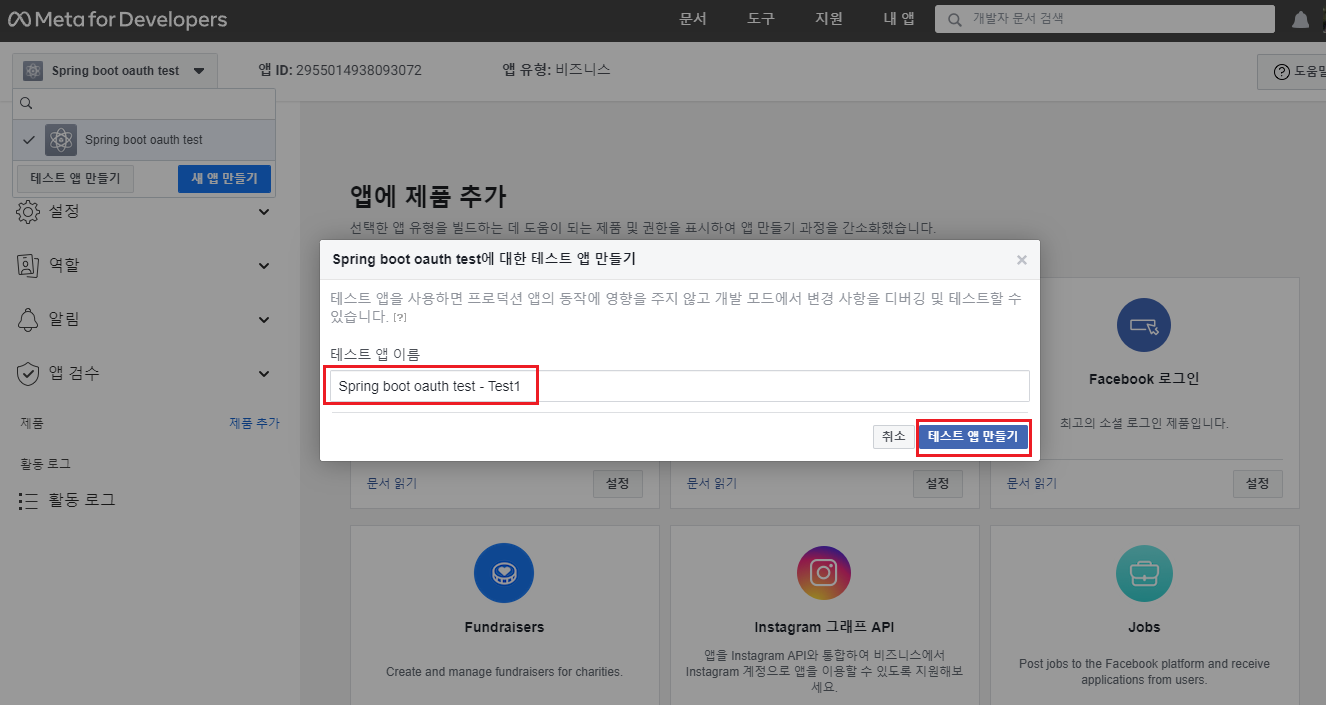1326x705 pixels.
Task: Click the 앱에 제품 추가 heading
Action: [x=428, y=196]
